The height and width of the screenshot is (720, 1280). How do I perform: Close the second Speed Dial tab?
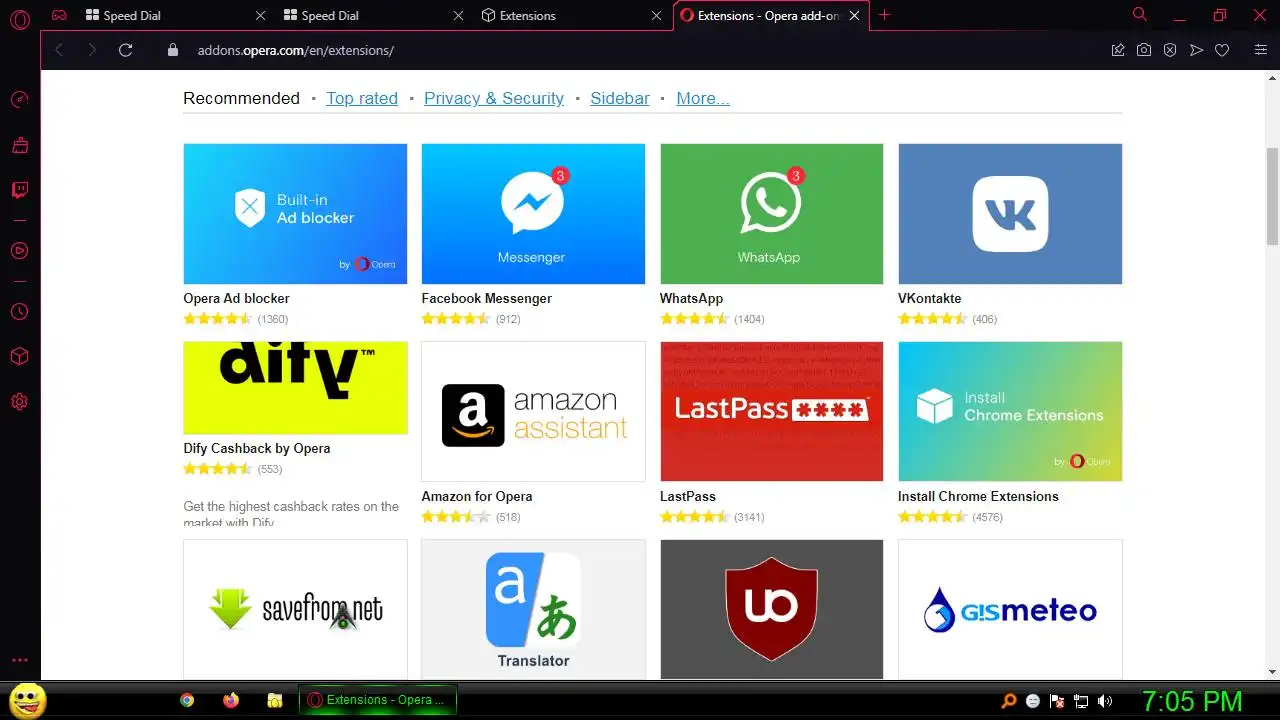coord(459,16)
